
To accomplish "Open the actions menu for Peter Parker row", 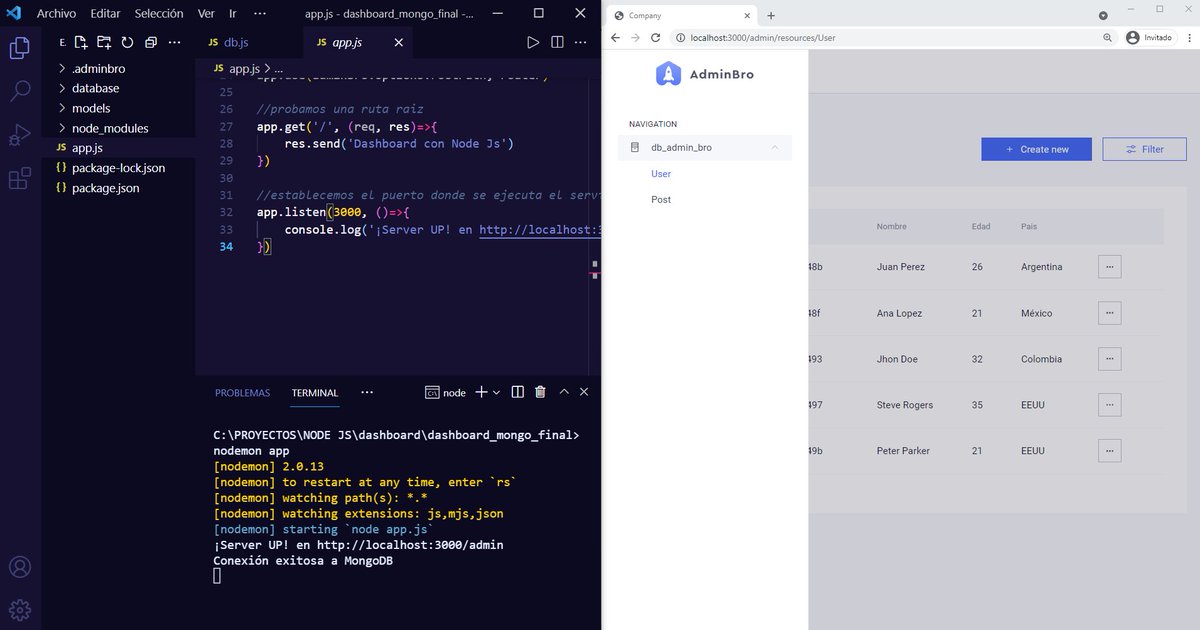I will [x=1109, y=451].
